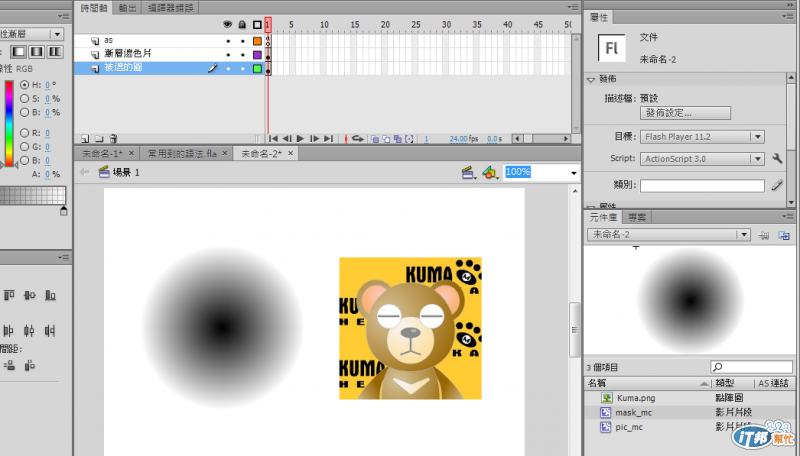Click the 類別 class input field
800x456 pixels.
(x=702, y=185)
